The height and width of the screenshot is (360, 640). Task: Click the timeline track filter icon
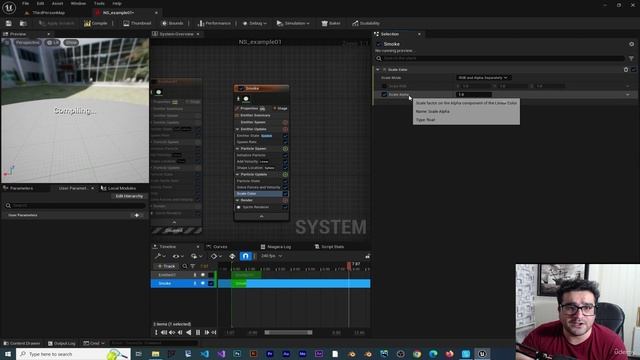tap(193, 266)
